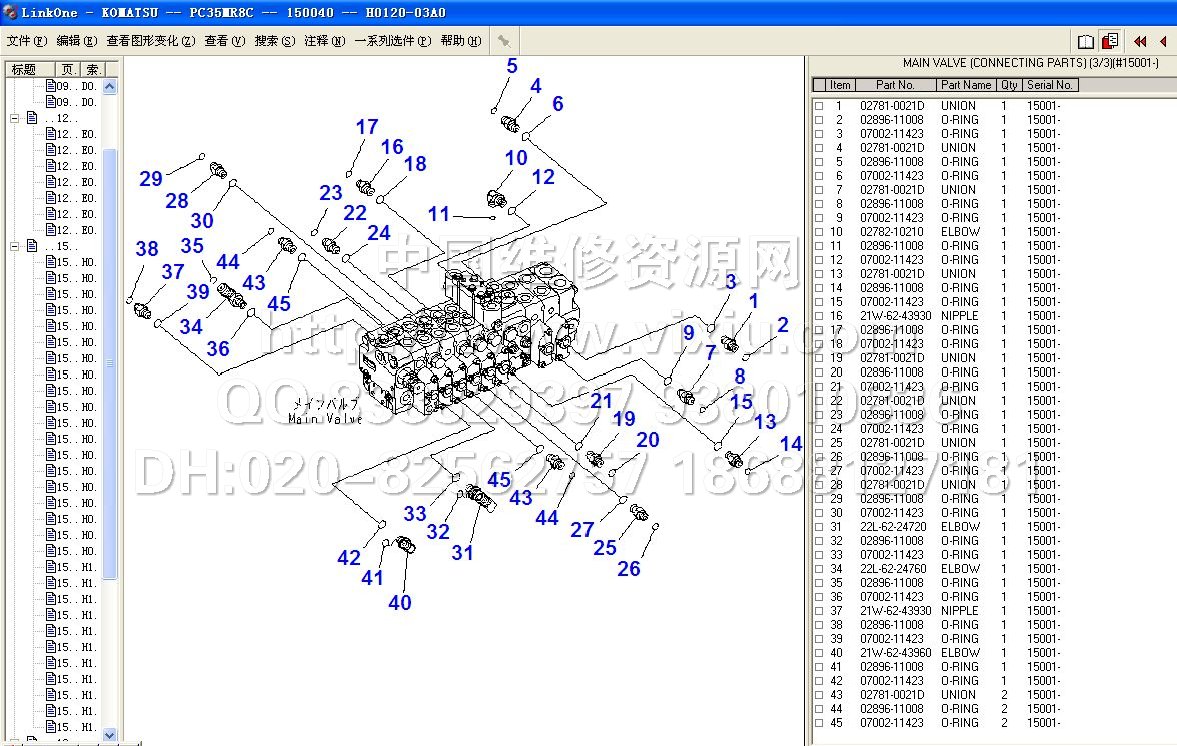Image resolution: width=1177 pixels, height=746 pixels.
Task: Click callout number 10 on the elbow part
Action: click(x=515, y=158)
